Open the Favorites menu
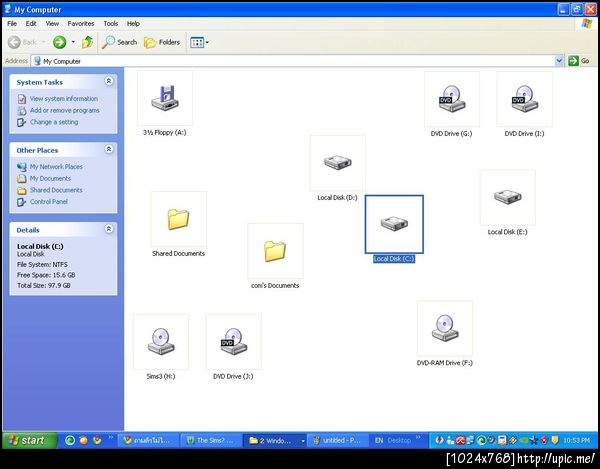This screenshot has width=600, height=469. (81, 24)
